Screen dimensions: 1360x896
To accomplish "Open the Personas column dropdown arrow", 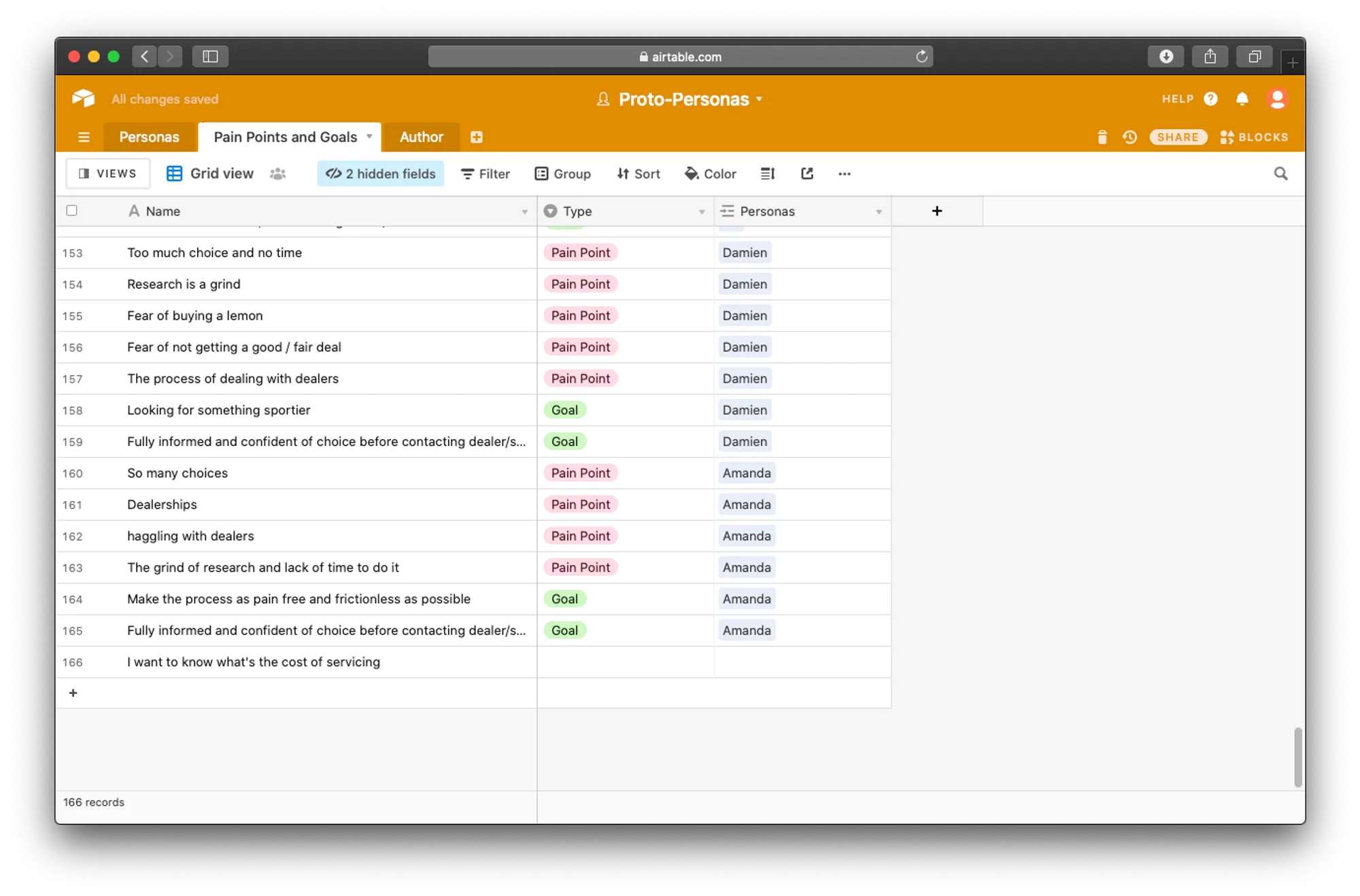I will point(878,212).
